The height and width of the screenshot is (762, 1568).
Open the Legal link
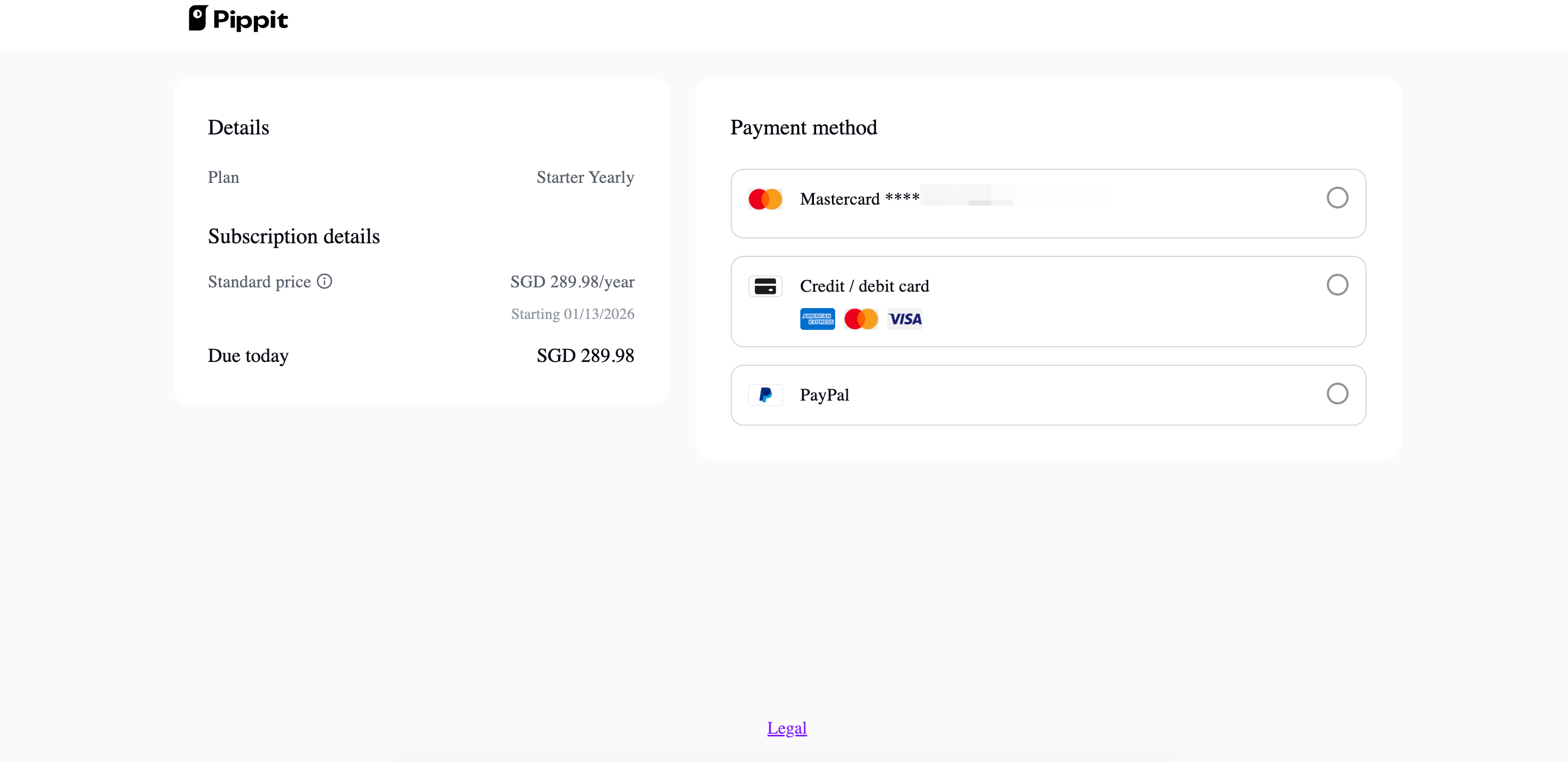coord(786,728)
